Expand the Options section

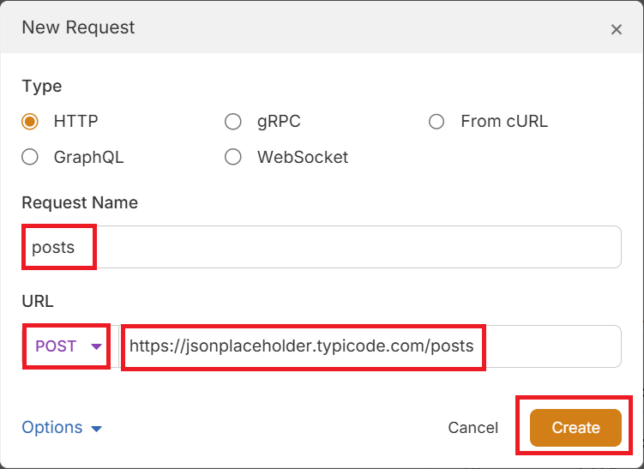pyautogui.click(x=52, y=427)
